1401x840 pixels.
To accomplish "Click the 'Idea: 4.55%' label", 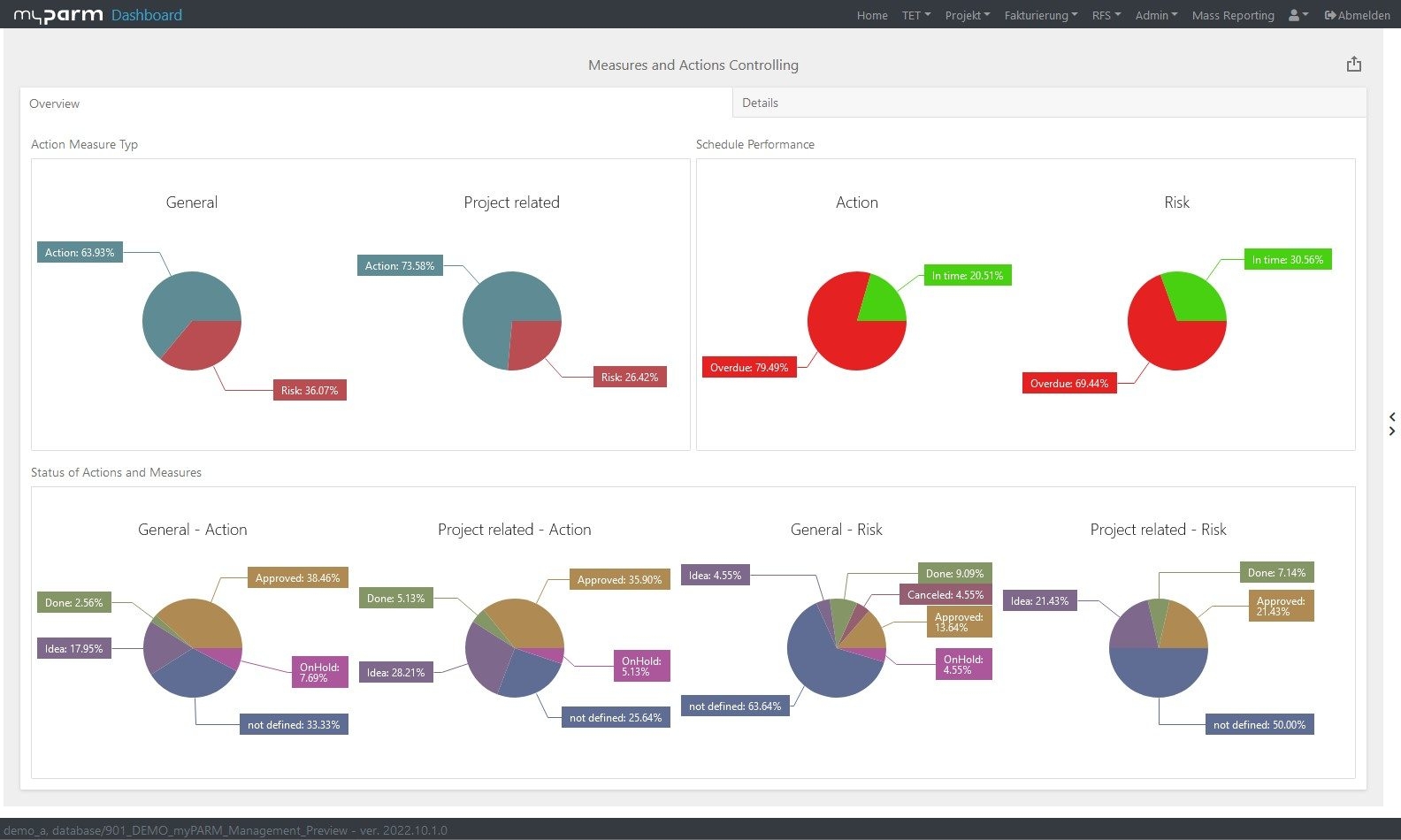I will pyautogui.click(x=716, y=575).
